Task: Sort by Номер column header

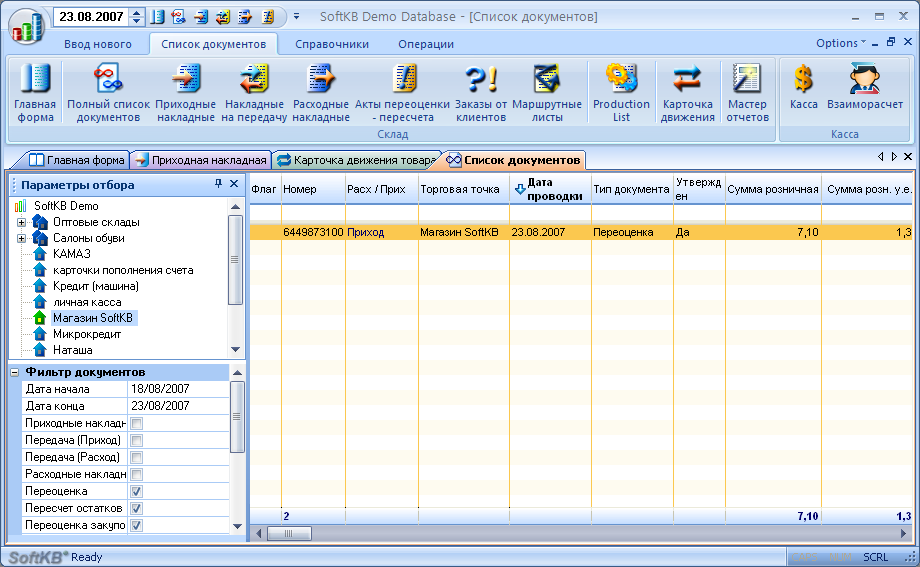Action: (x=313, y=189)
